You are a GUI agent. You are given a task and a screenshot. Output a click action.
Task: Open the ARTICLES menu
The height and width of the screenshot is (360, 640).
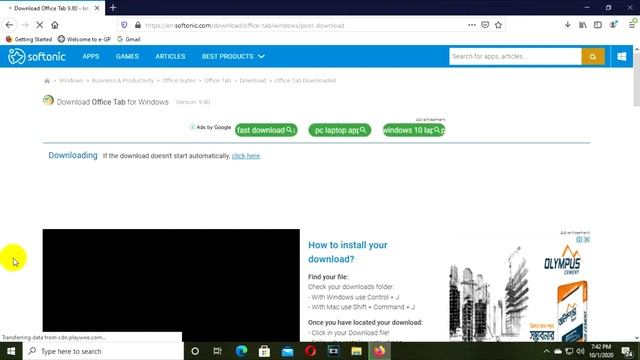pyautogui.click(x=170, y=56)
